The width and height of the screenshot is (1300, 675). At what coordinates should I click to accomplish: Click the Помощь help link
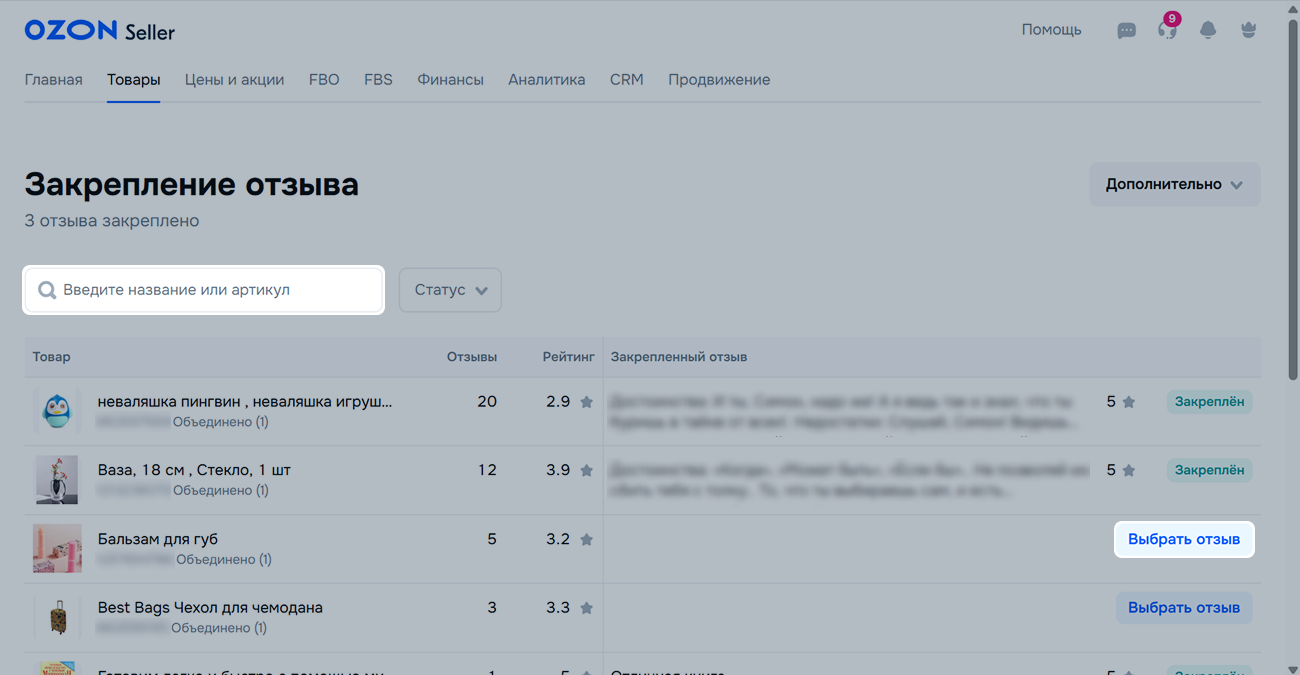(x=1051, y=30)
